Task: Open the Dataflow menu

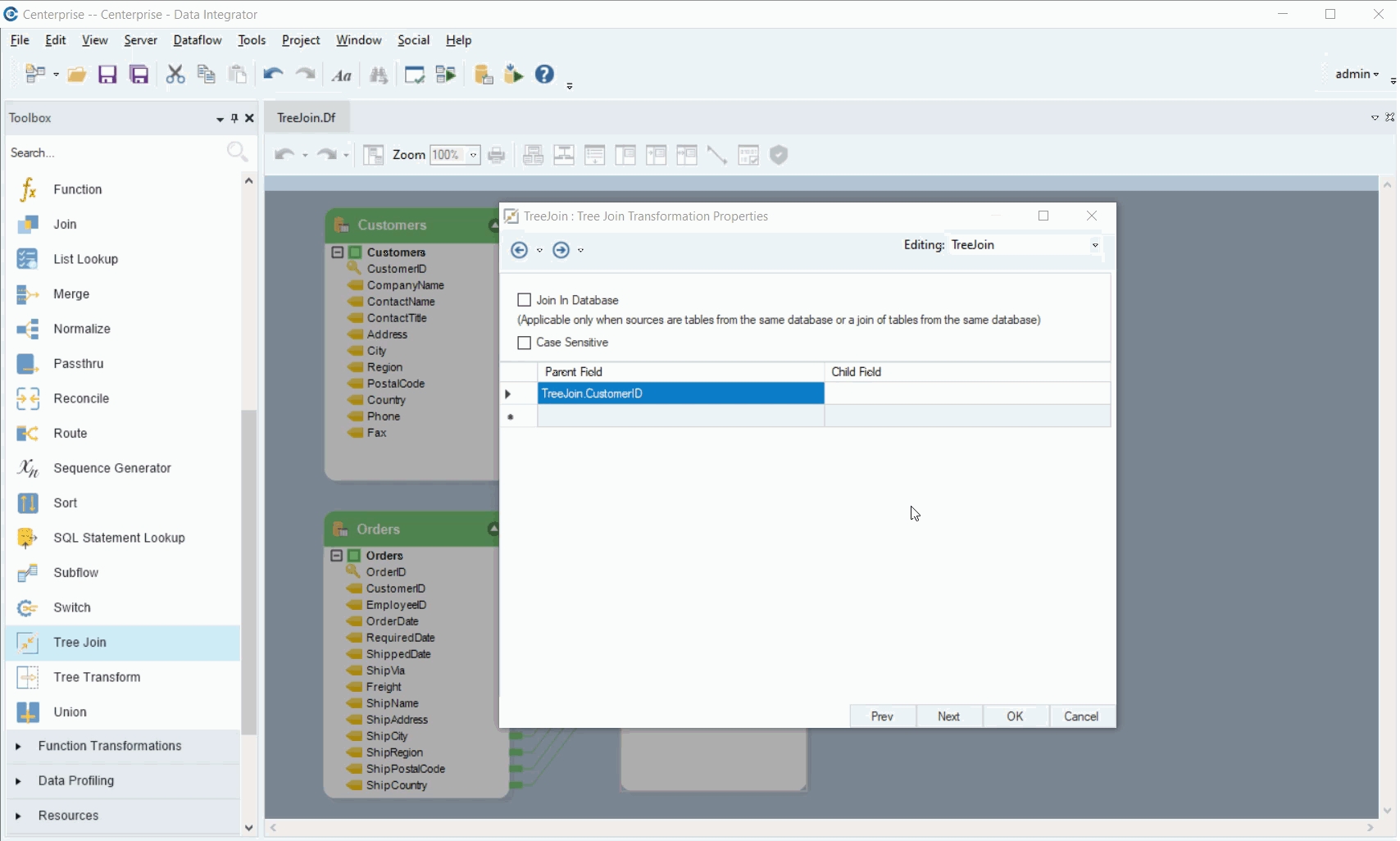Action: (197, 40)
